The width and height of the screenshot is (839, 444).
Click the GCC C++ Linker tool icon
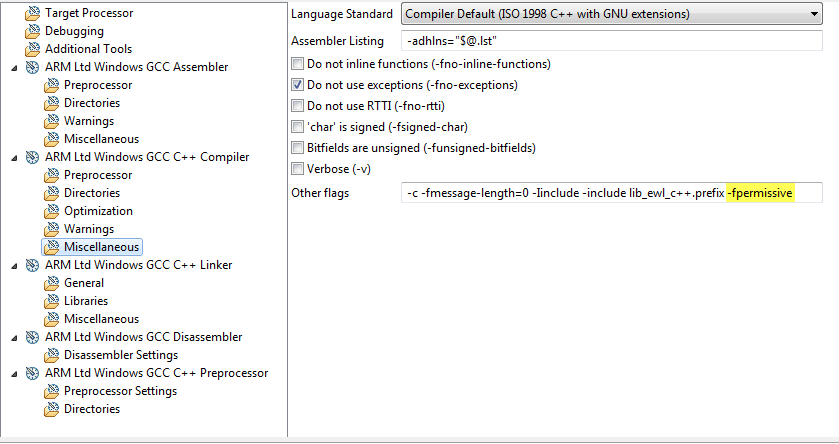click(x=32, y=265)
